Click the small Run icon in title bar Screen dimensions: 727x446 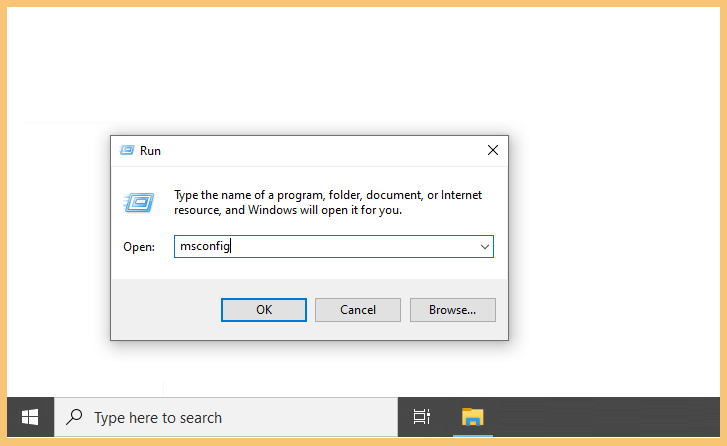(x=127, y=150)
